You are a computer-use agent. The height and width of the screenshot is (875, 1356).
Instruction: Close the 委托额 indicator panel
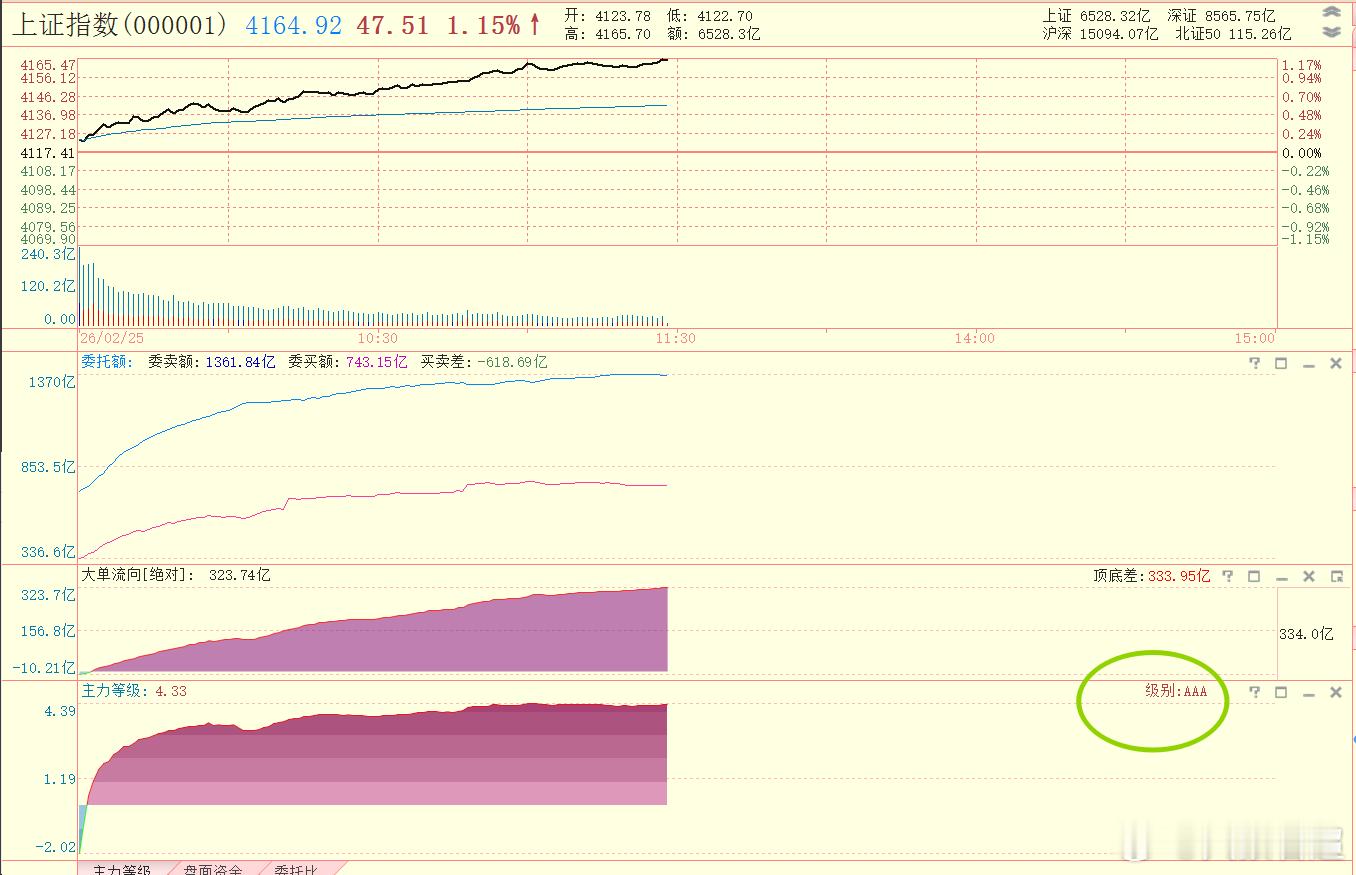(1335, 363)
